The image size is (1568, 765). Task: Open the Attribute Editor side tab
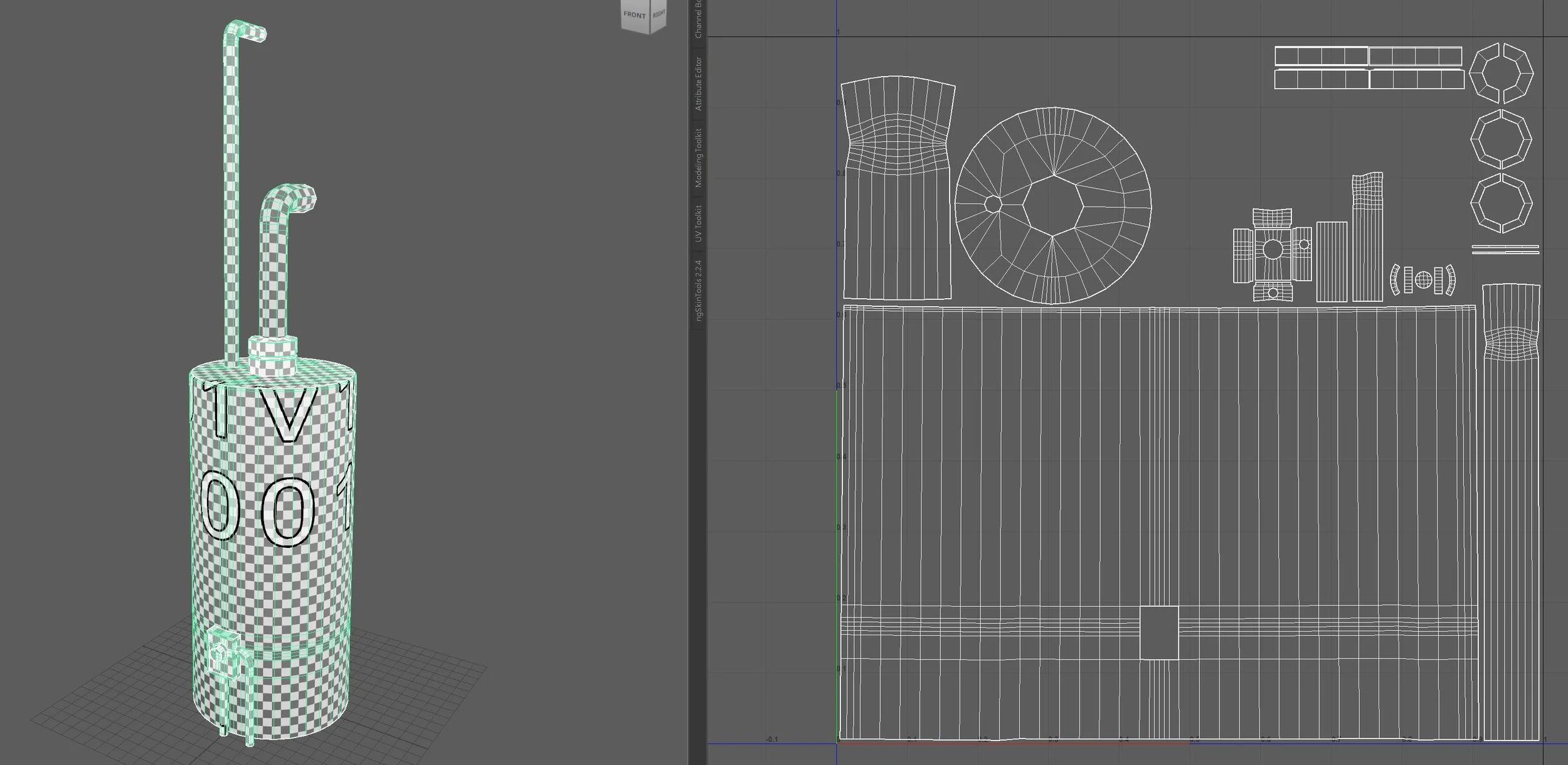pyautogui.click(x=698, y=83)
